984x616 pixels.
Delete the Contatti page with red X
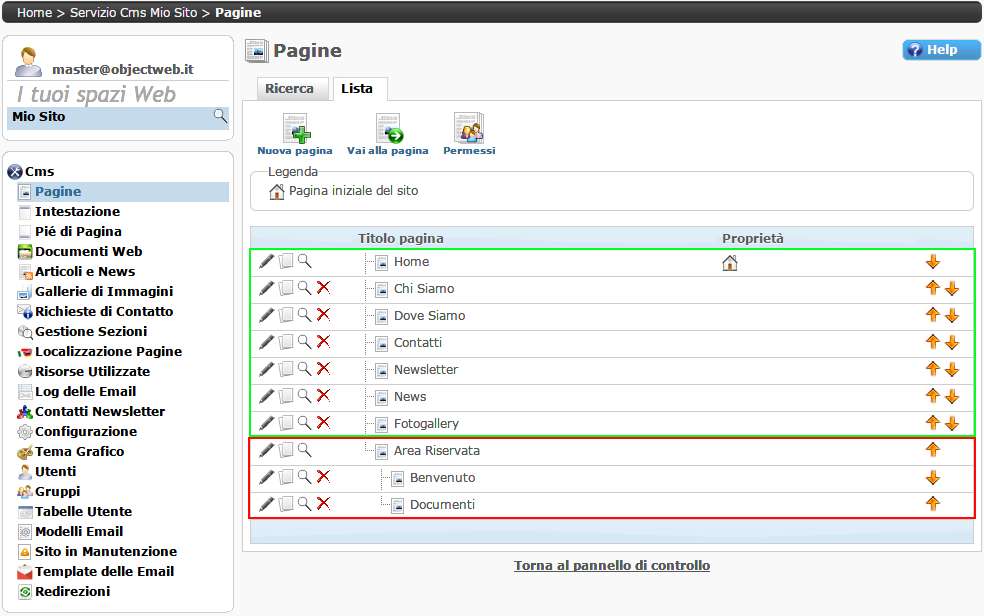(x=323, y=342)
